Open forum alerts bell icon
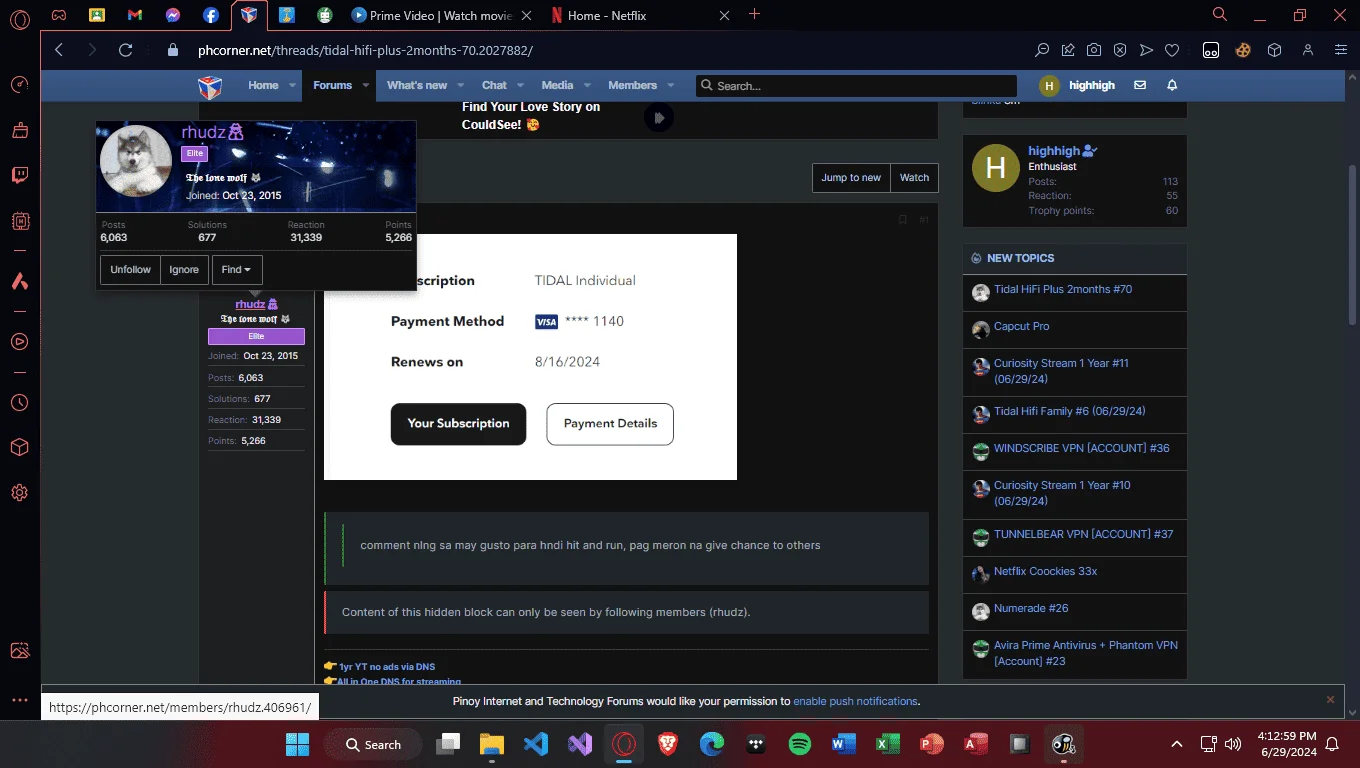Image resolution: width=1360 pixels, height=768 pixels. tap(1172, 86)
